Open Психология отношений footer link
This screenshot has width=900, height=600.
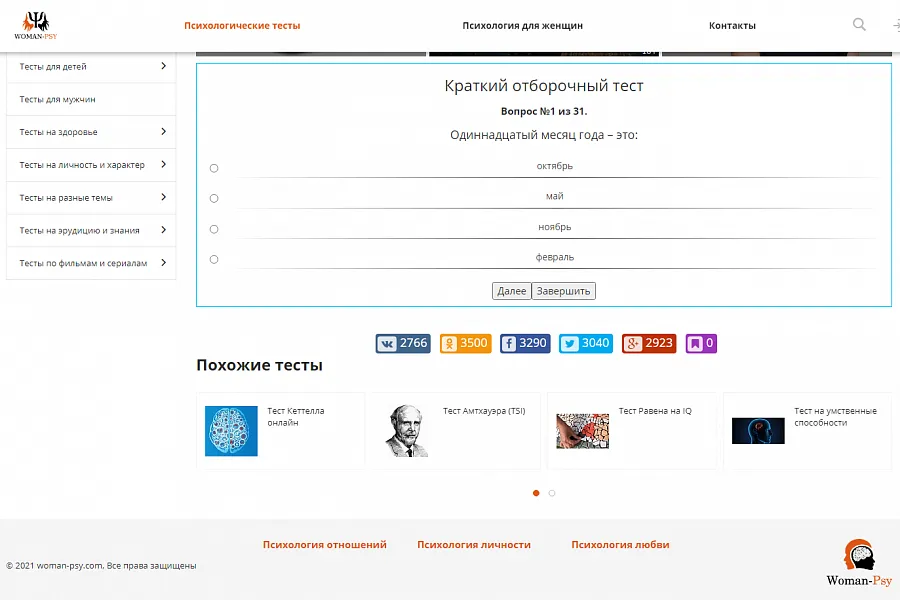pyautogui.click(x=324, y=544)
